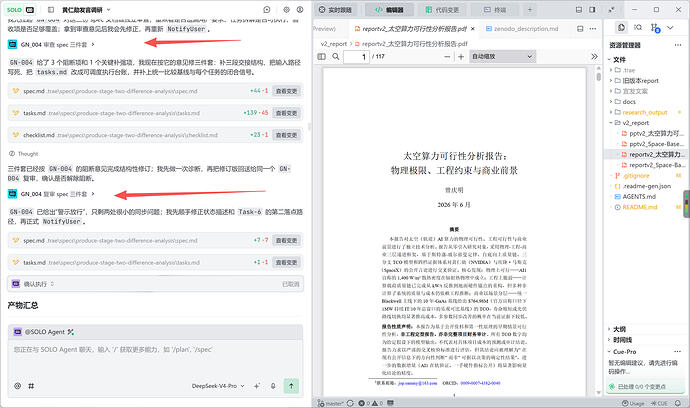Viewport: 690px width, 408px height.
Task: Expand the 确认执行 row
Action: pyautogui.click(x=155, y=284)
